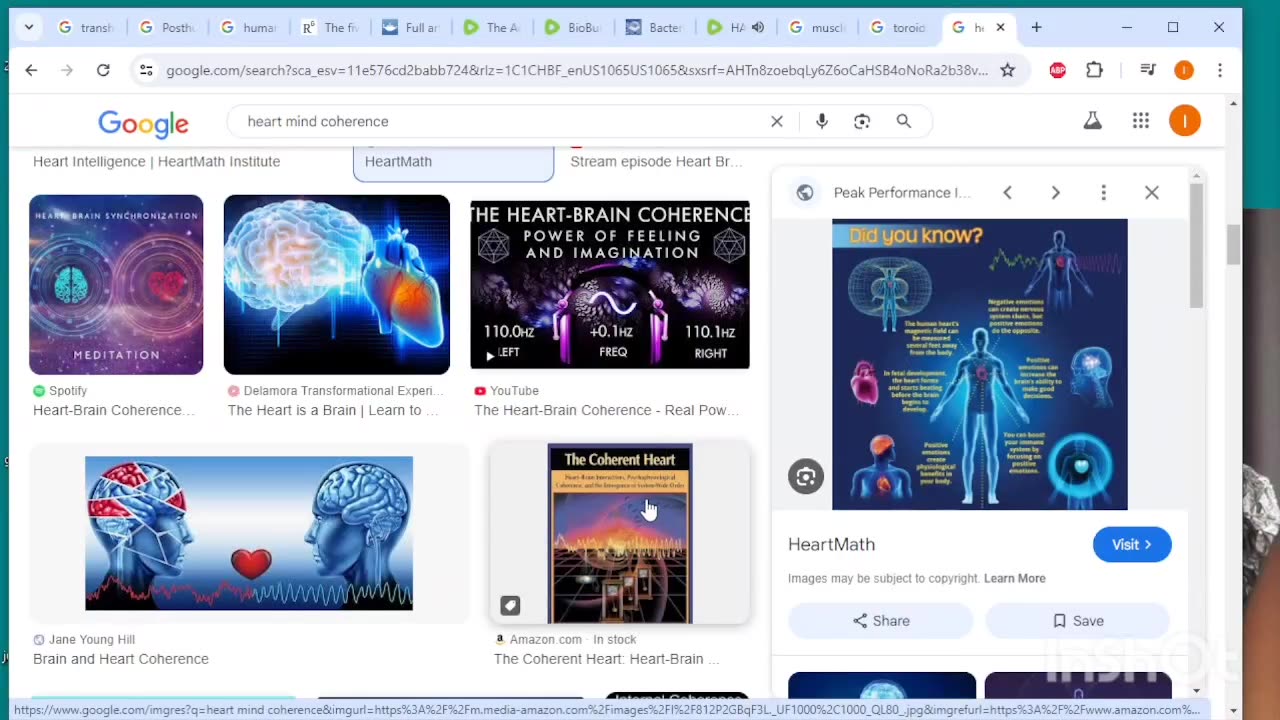
Task: Clear the Google search box
Action: [x=777, y=121]
